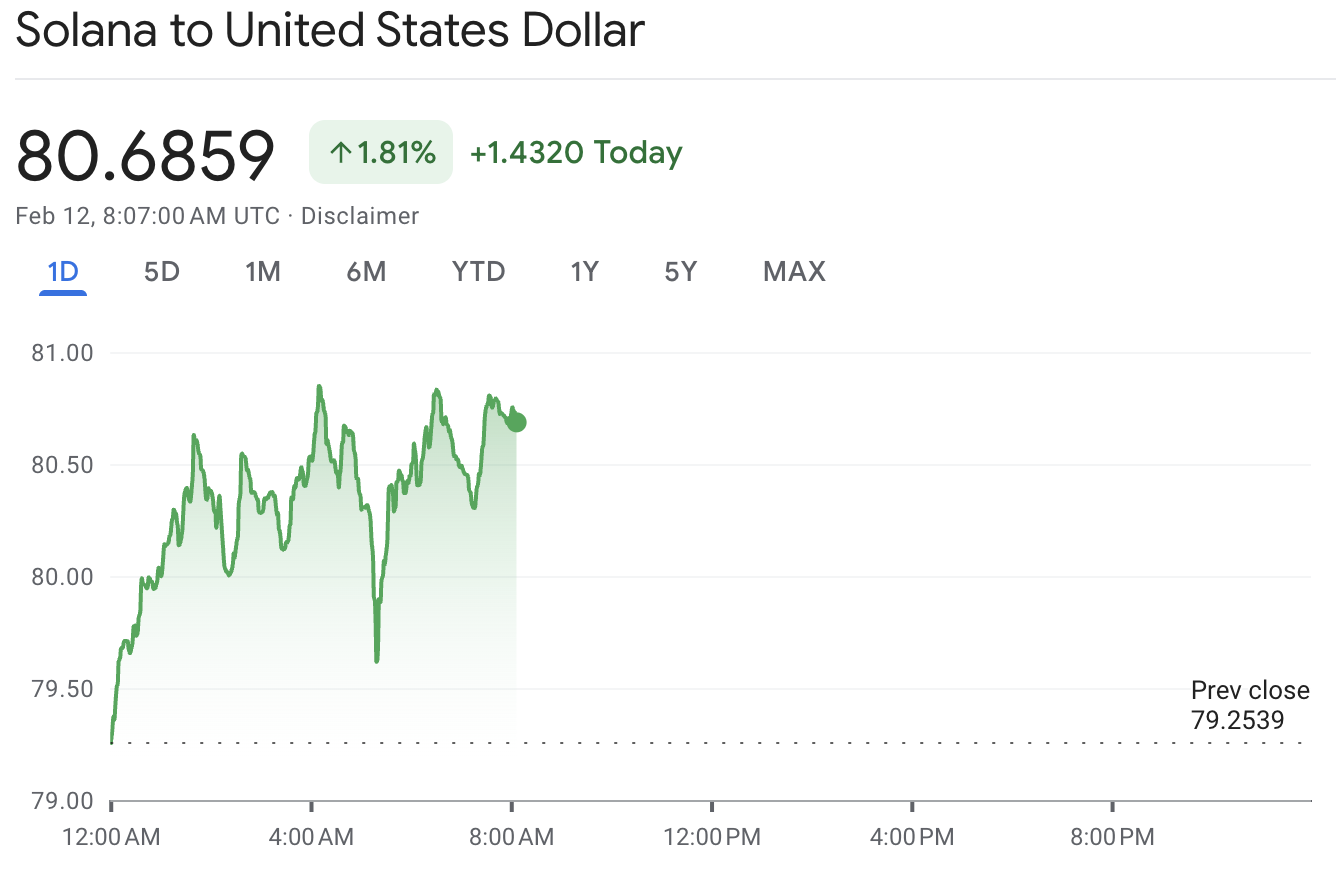Switch to the YTD chart

[478, 271]
